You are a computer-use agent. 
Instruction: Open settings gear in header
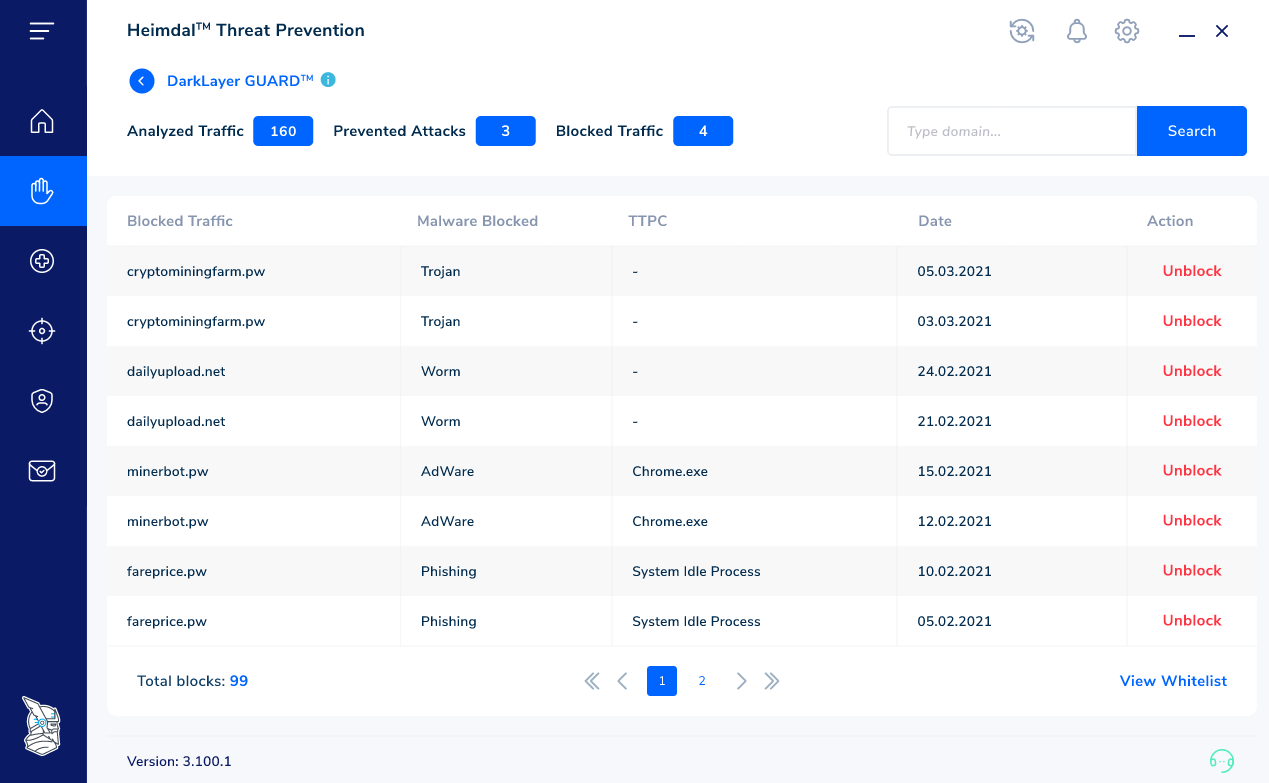click(x=1127, y=31)
